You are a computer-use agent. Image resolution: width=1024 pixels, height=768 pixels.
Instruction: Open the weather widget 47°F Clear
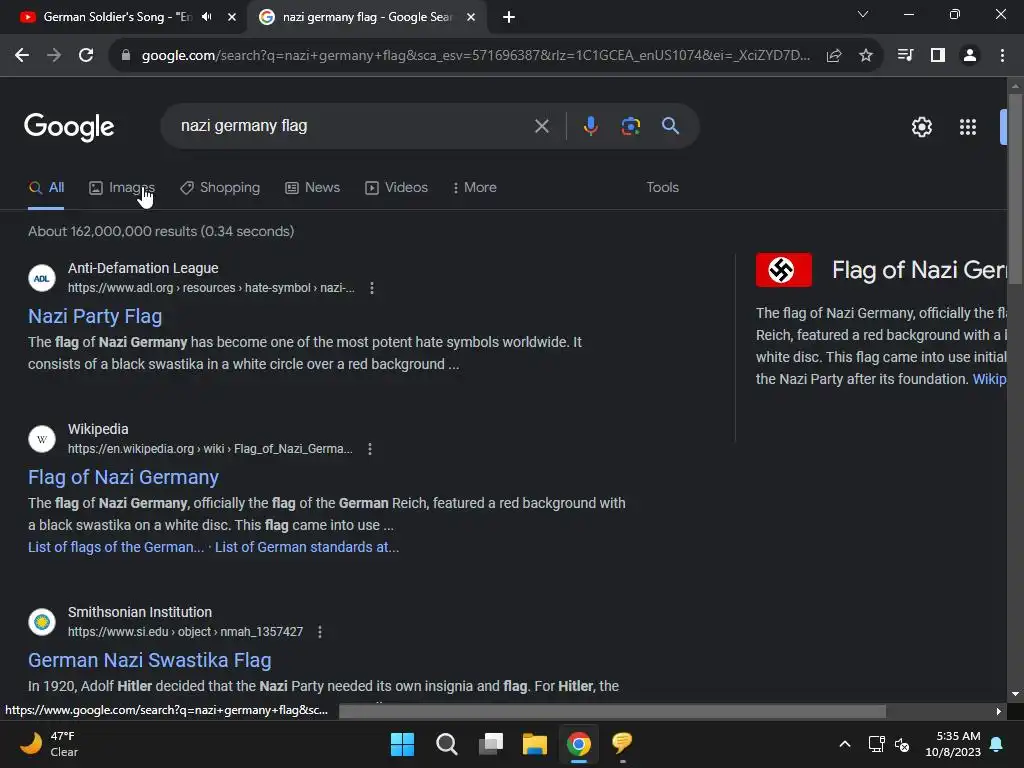click(x=50, y=744)
